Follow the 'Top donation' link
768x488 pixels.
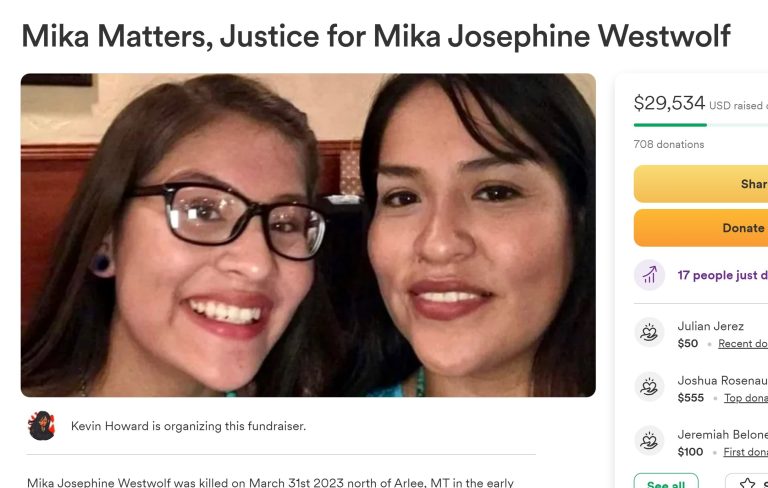point(746,398)
